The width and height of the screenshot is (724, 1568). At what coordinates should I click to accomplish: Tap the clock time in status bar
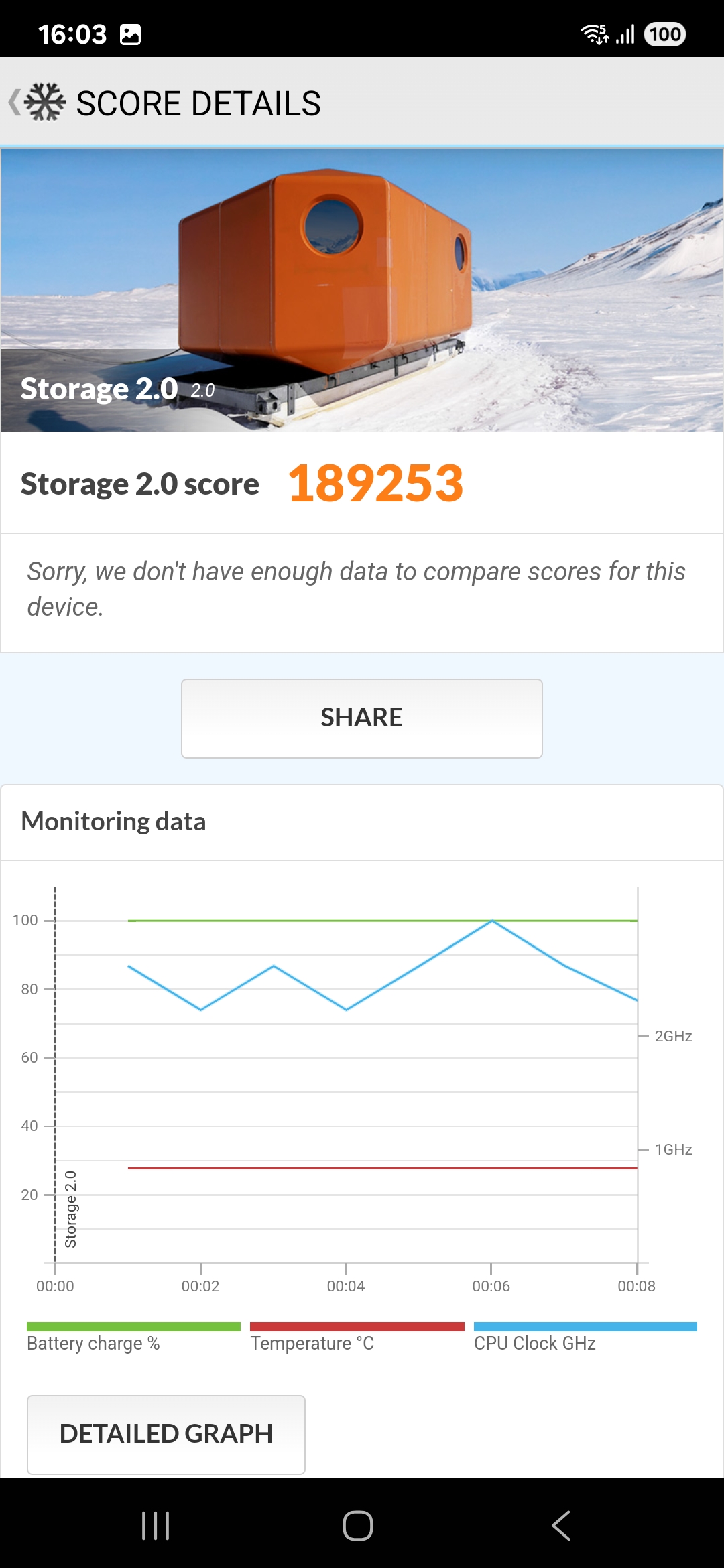click(72, 34)
